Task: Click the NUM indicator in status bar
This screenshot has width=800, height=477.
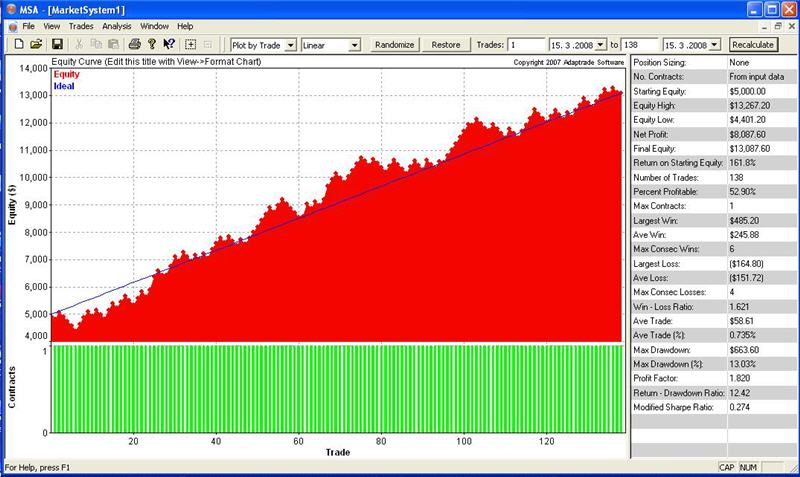Action: tap(748, 467)
